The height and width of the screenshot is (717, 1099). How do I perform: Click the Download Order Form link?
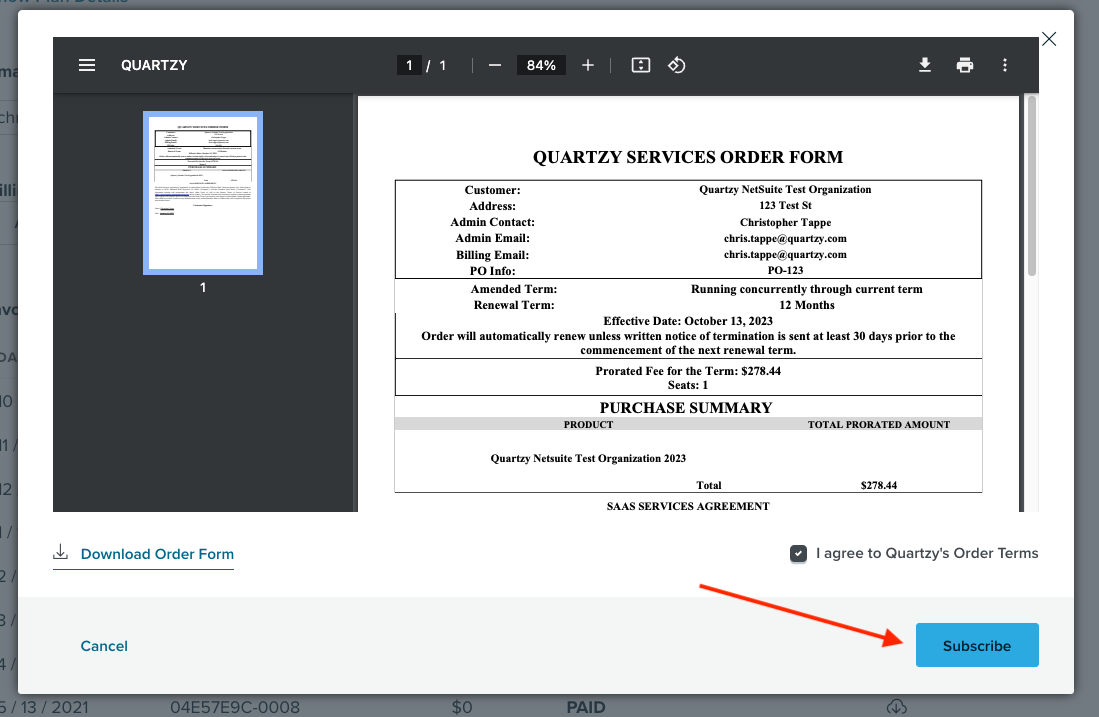(157, 554)
